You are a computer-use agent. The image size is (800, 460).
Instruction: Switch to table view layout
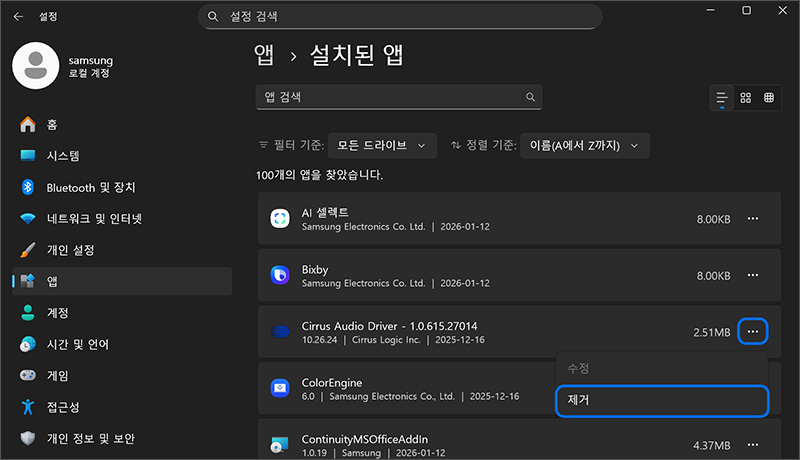pyautogui.click(x=769, y=97)
